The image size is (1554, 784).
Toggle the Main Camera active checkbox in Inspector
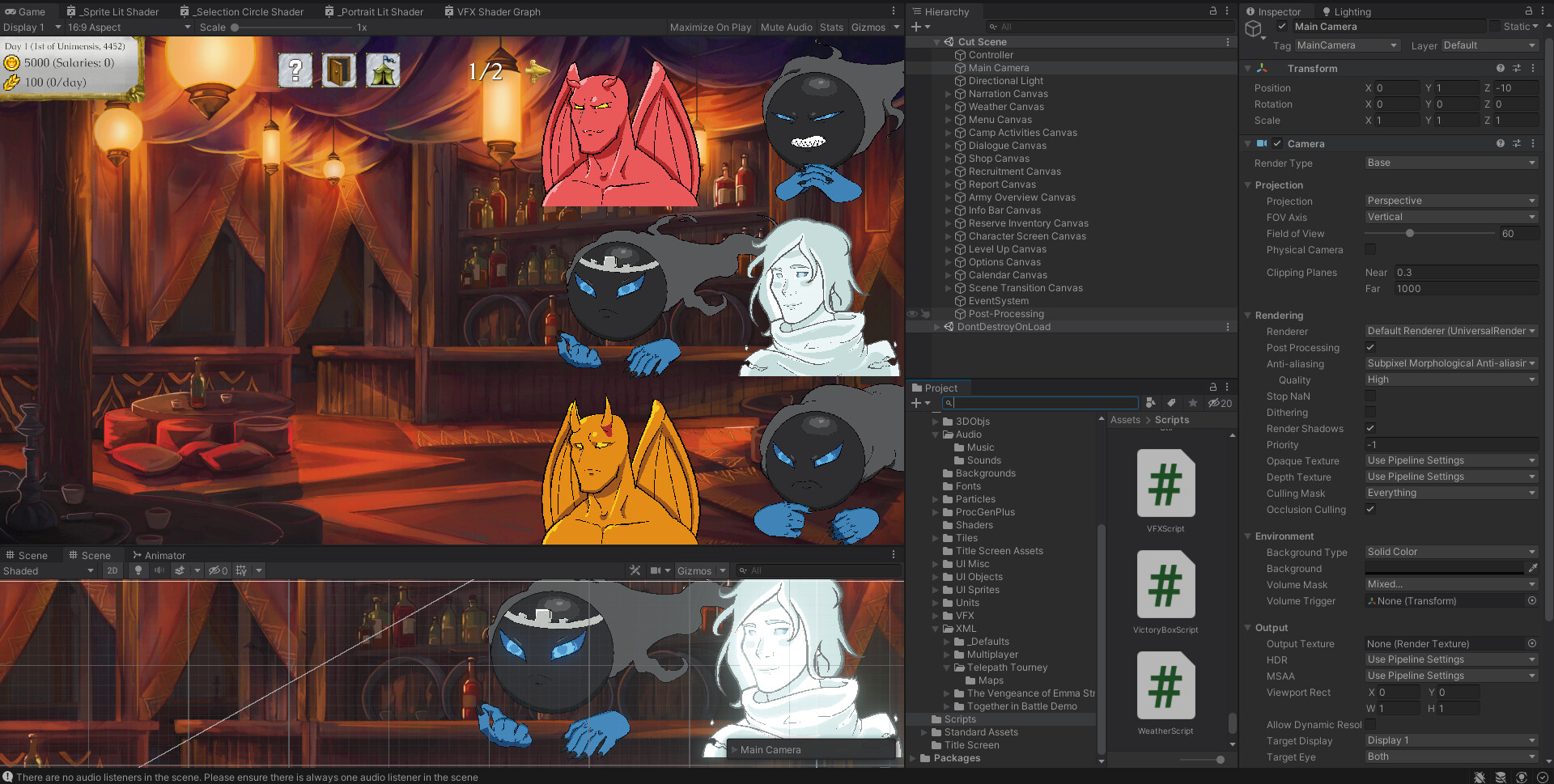1281,26
